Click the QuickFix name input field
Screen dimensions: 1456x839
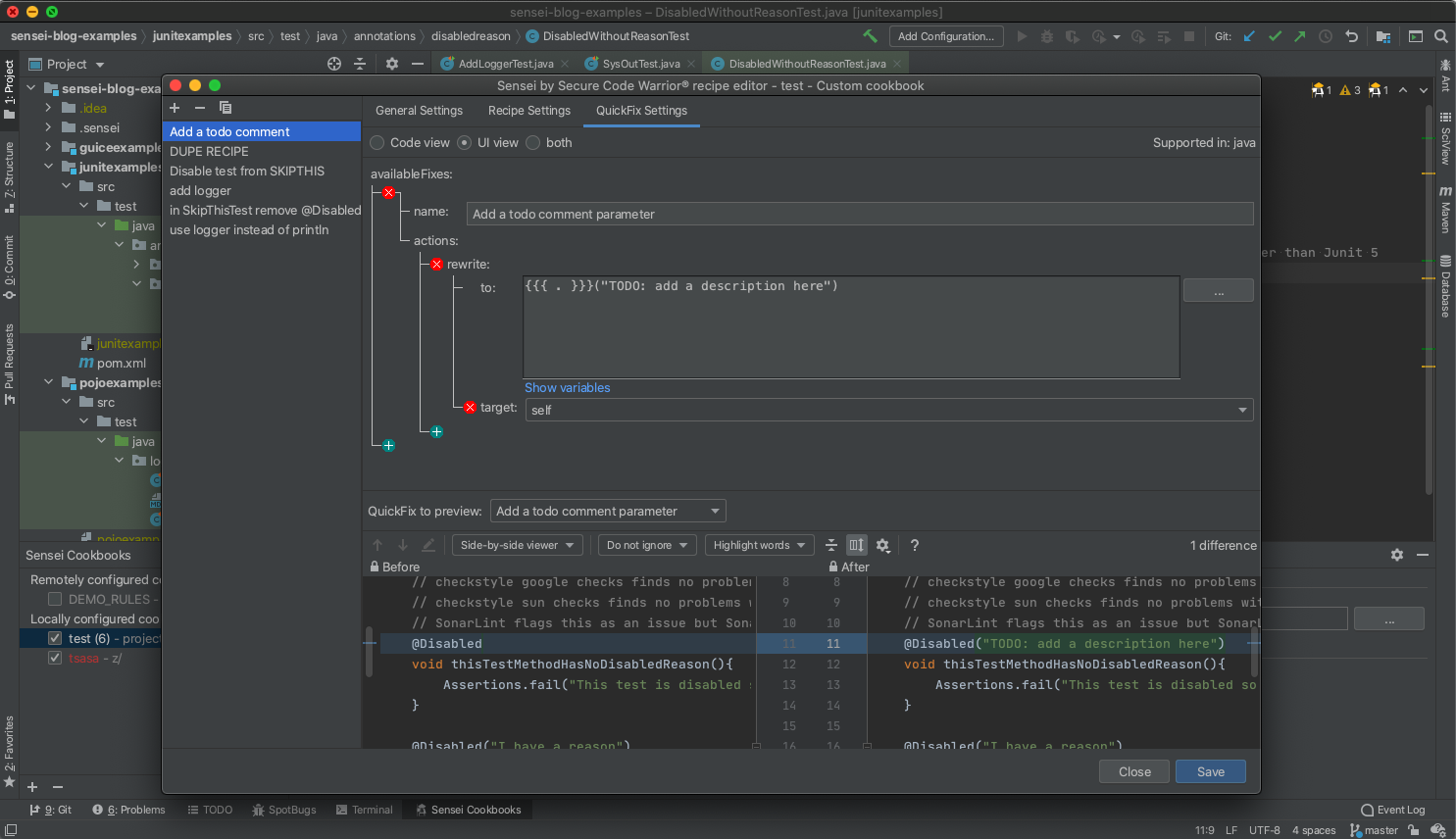pos(859,214)
